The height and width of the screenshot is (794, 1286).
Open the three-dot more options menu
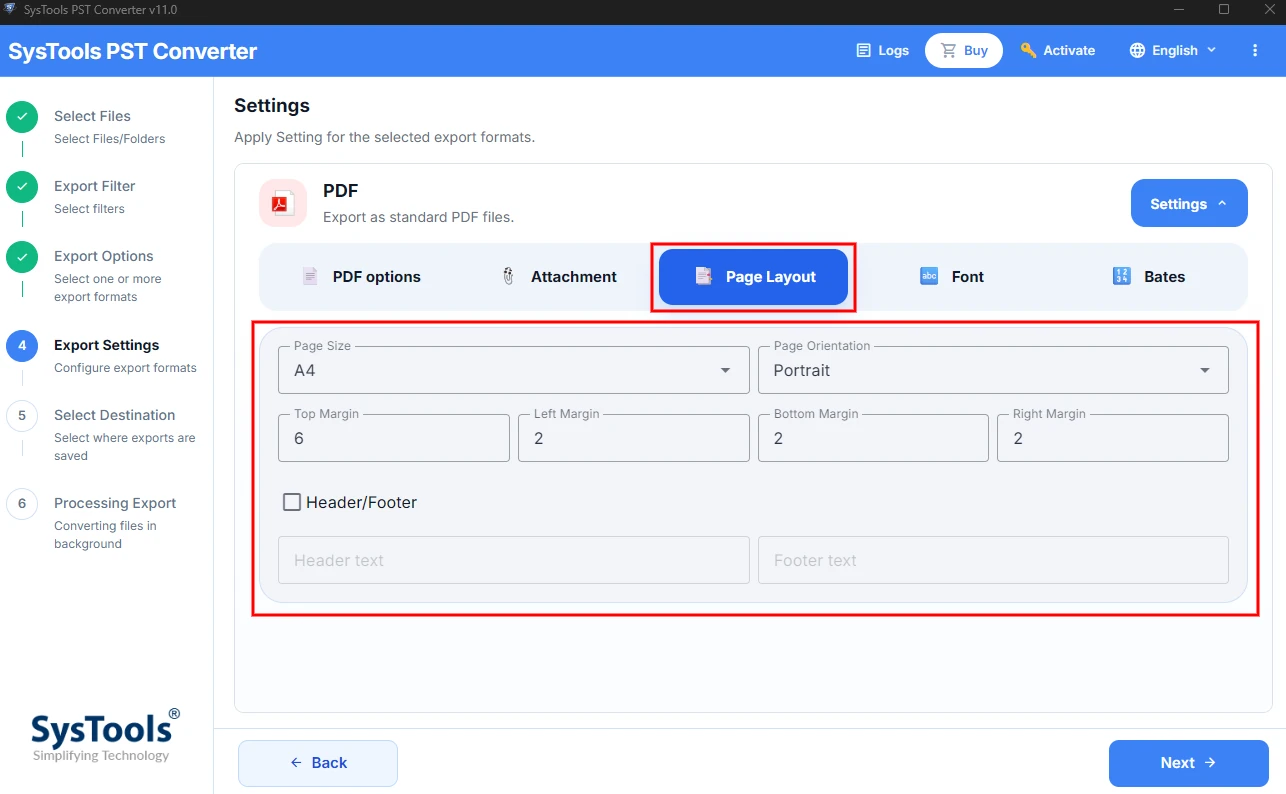click(x=1256, y=50)
